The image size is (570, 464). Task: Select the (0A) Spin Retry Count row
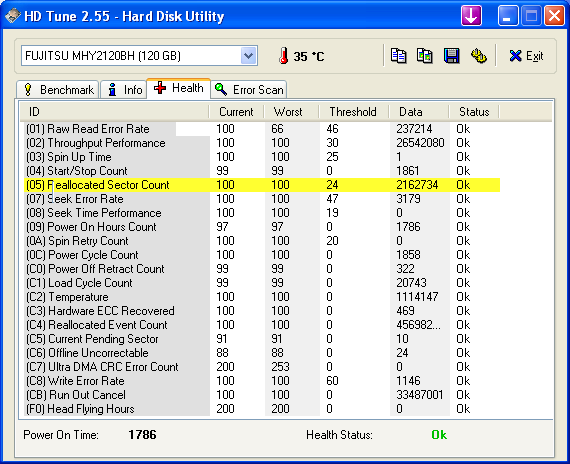point(262,241)
